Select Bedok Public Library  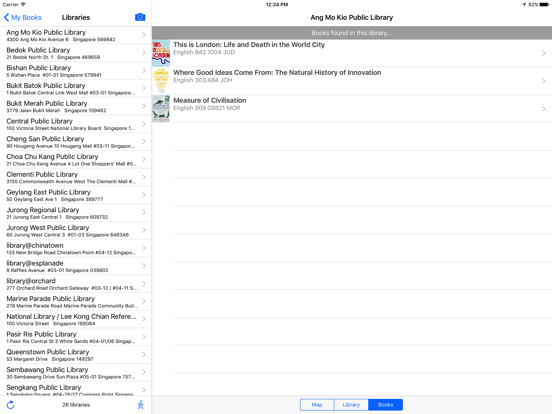click(76, 53)
